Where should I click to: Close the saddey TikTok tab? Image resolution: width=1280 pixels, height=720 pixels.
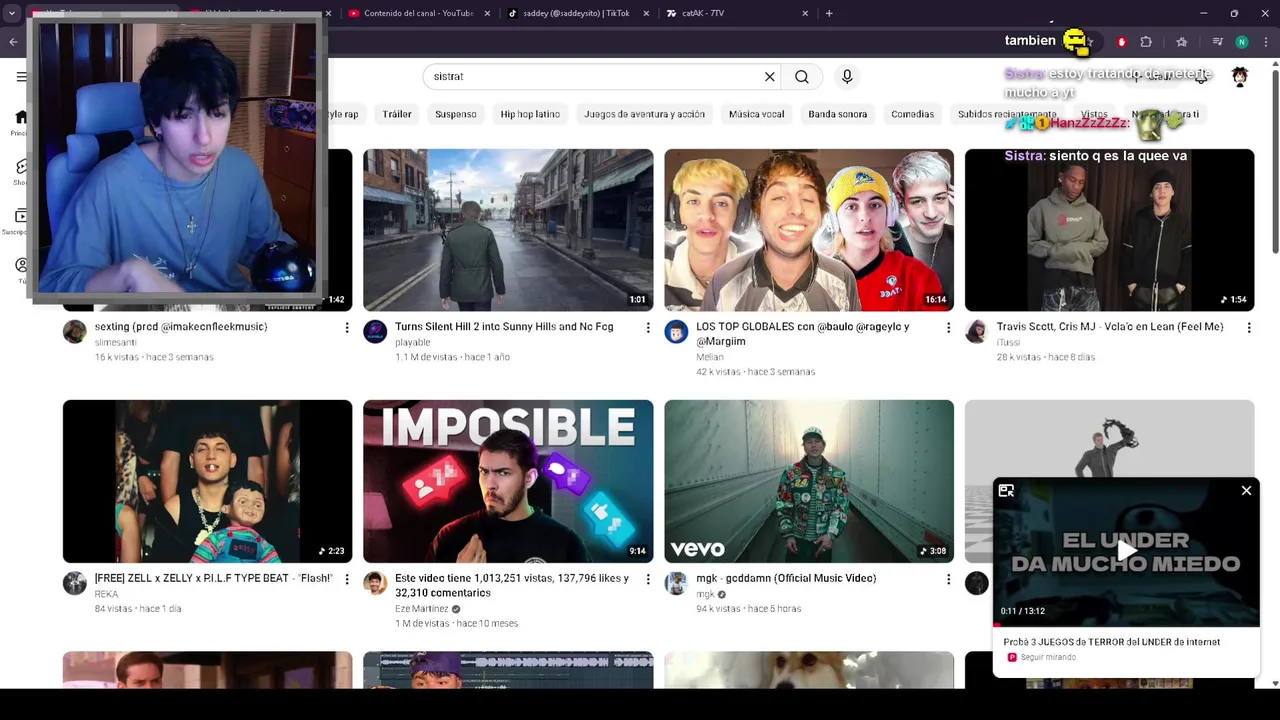(646, 13)
